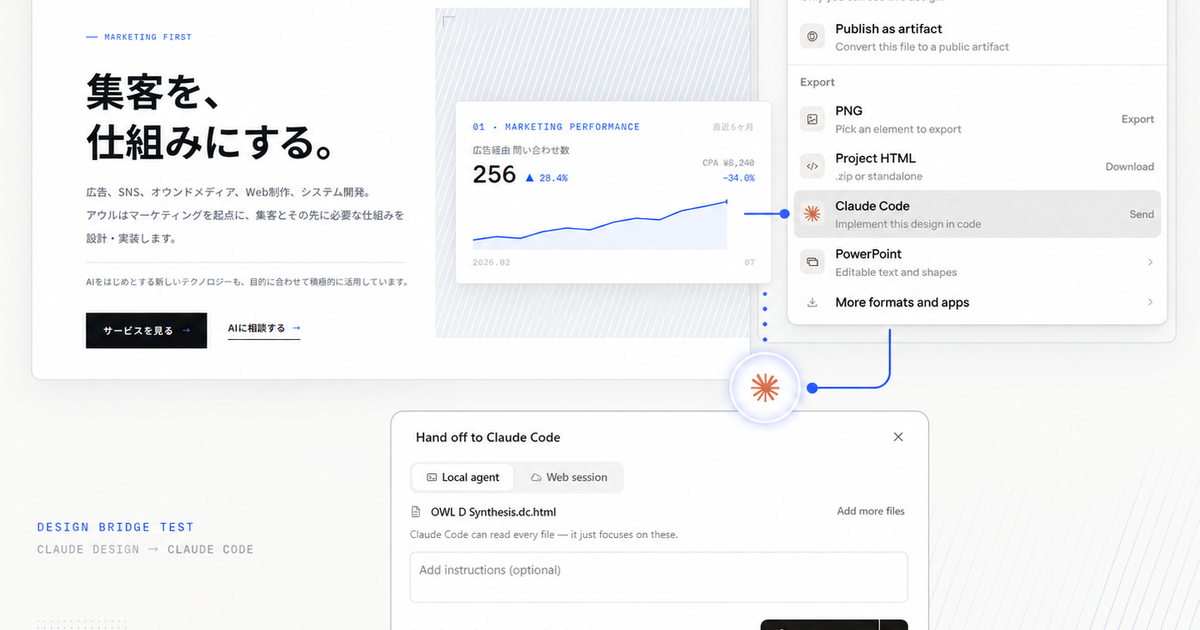Click the Claude Code starburst menu icon

click(x=812, y=214)
